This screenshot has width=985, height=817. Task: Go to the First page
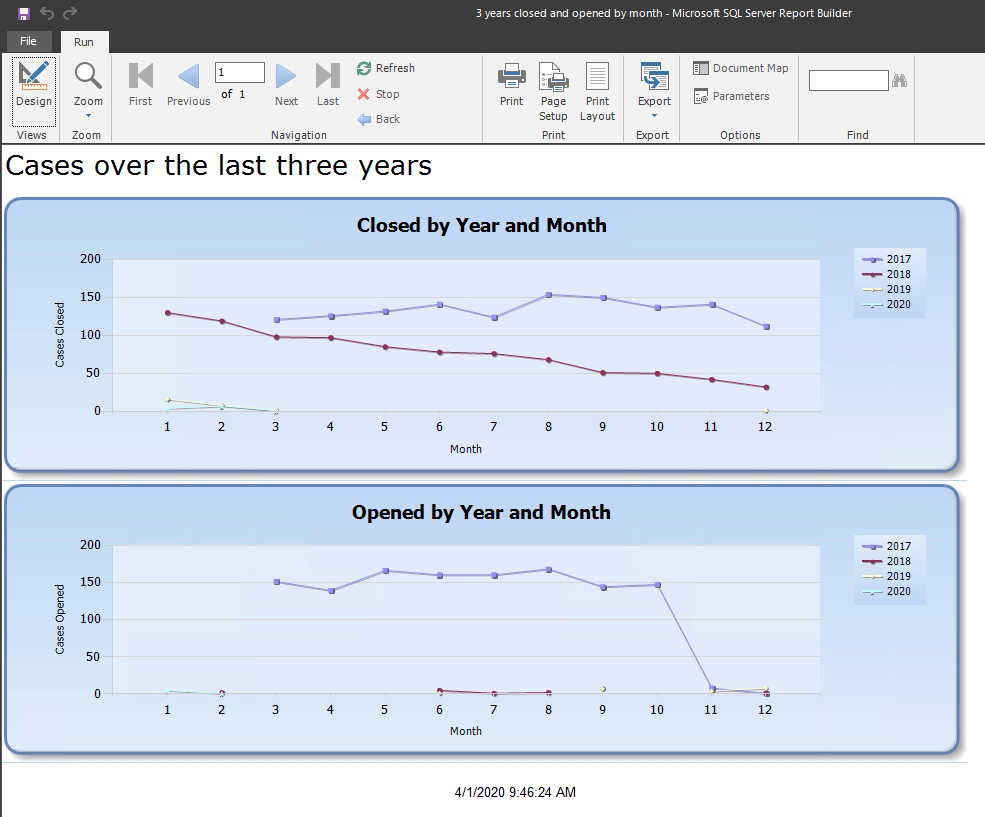140,84
